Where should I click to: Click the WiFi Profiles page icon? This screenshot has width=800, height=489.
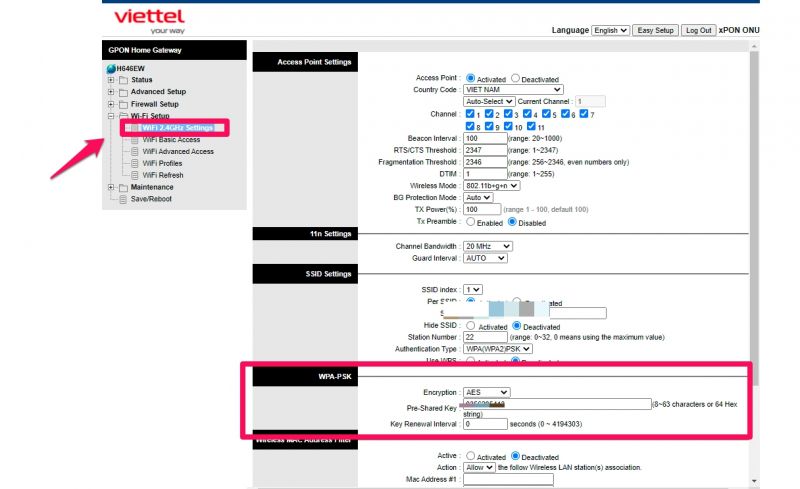pos(135,163)
